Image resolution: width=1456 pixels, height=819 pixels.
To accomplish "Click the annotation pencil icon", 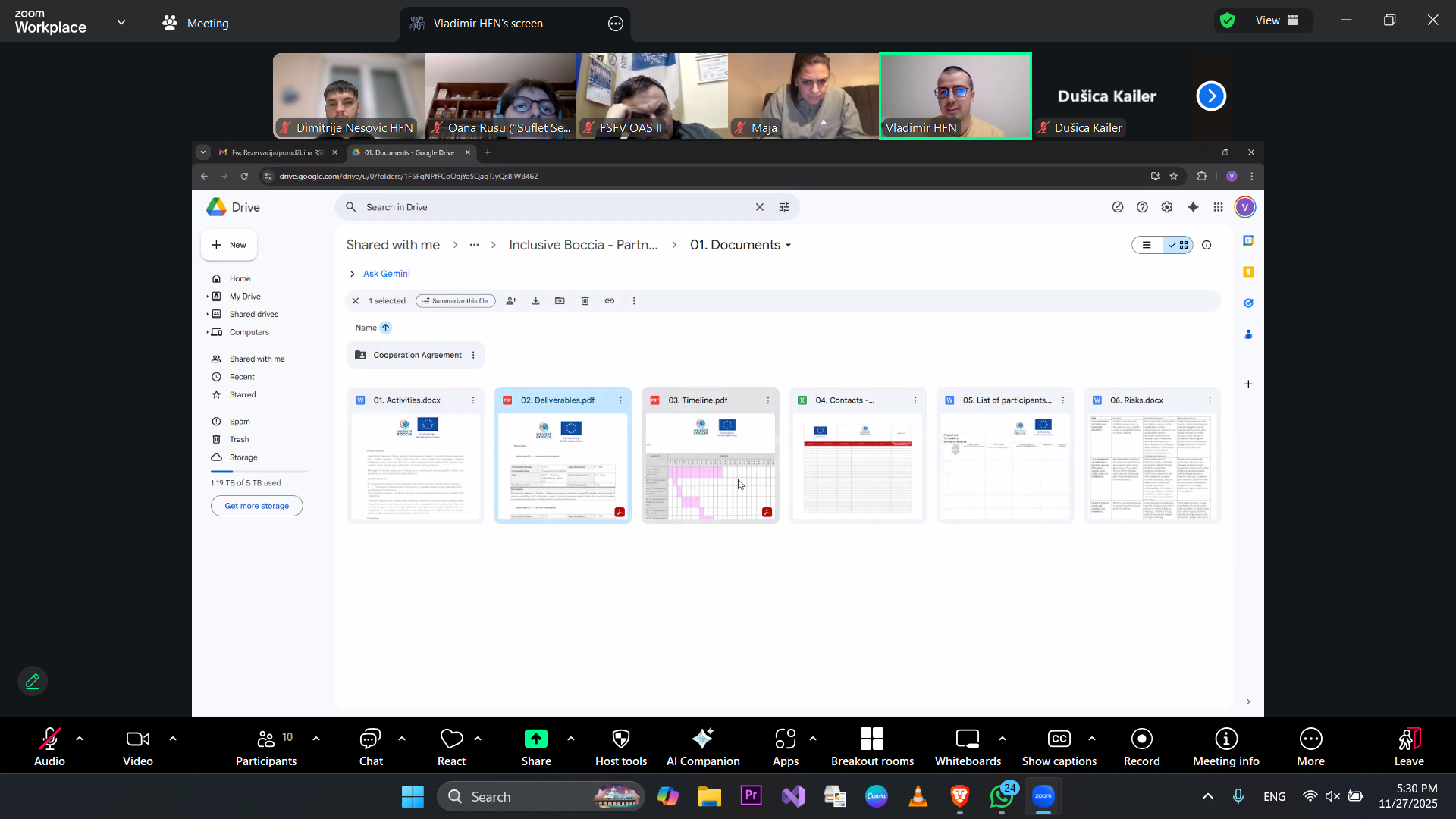I will (x=33, y=681).
